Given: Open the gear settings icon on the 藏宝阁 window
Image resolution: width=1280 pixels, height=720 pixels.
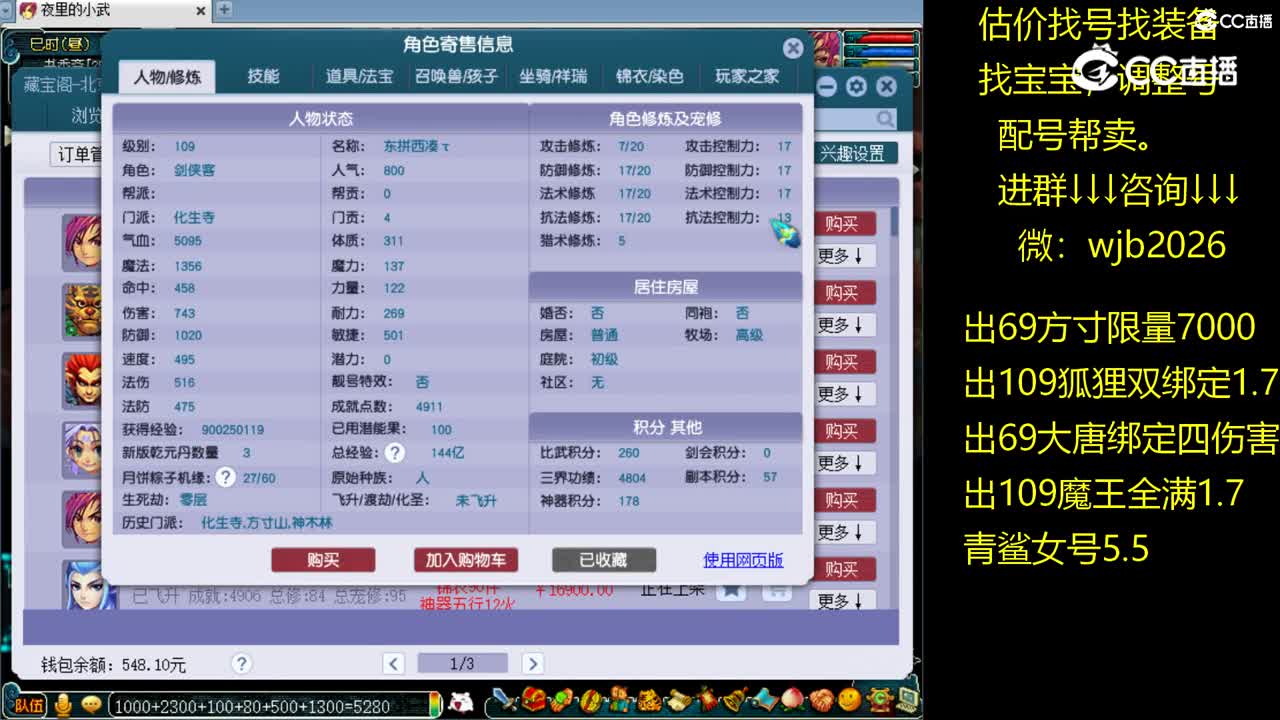Looking at the screenshot, I should [856, 87].
